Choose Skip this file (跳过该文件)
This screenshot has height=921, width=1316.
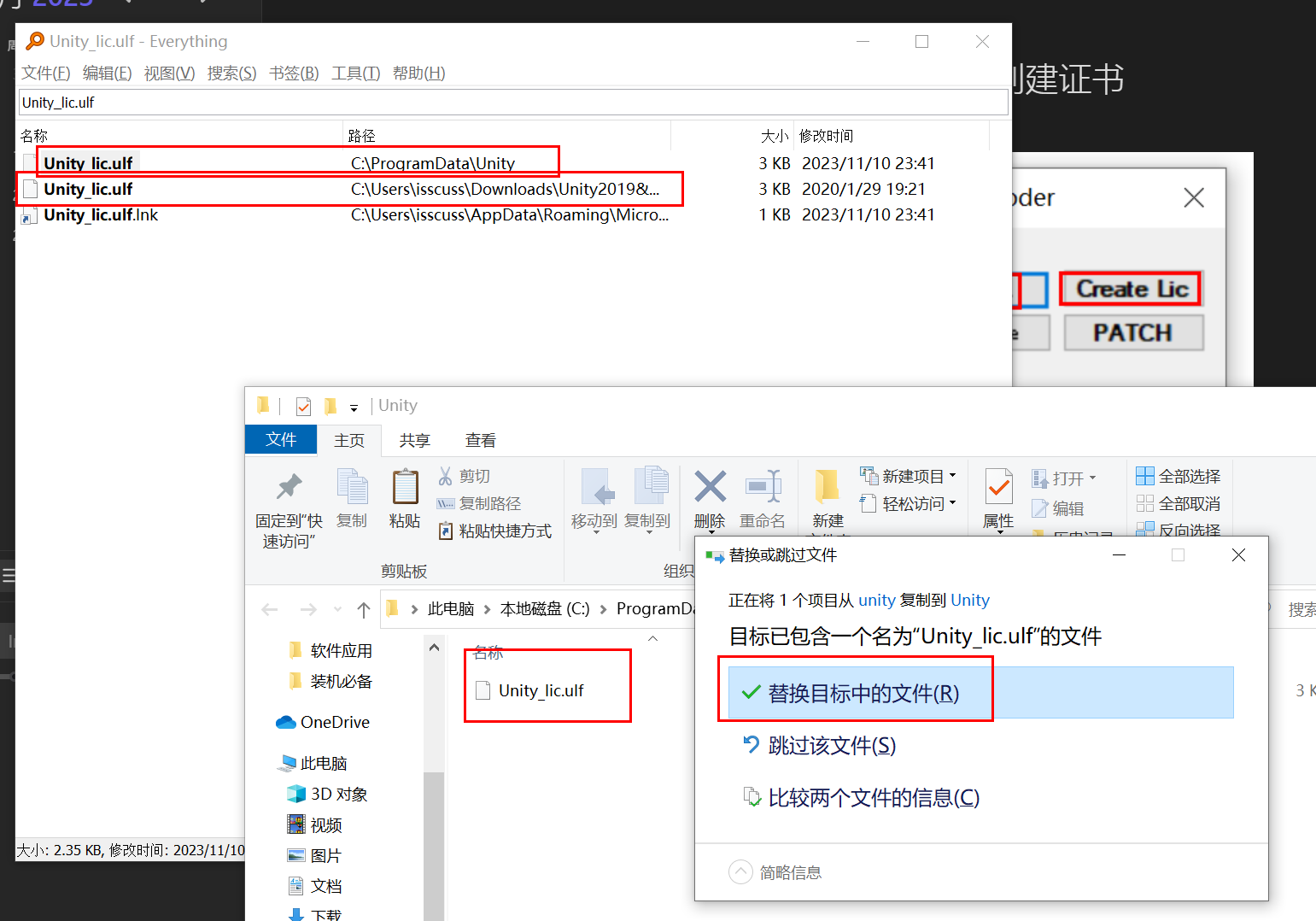(820, 746)
